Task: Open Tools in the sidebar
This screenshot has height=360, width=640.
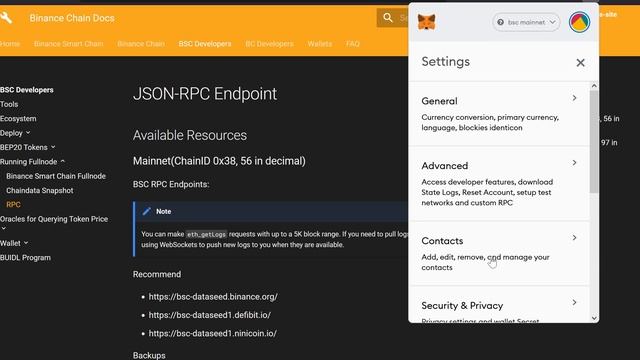Action: click(9, 104)
